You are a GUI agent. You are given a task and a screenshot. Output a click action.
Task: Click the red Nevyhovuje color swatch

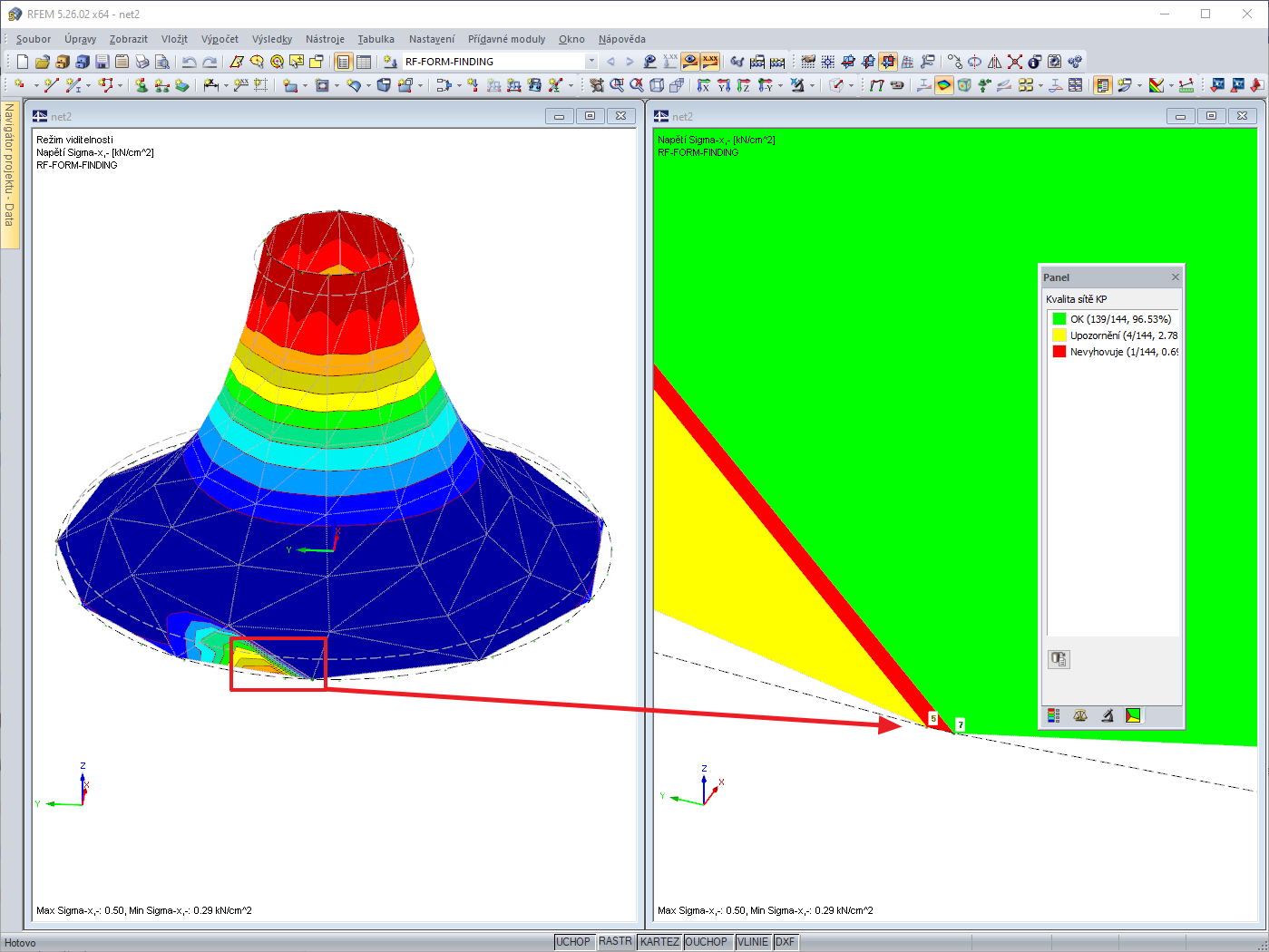(x=1059, y=352)
